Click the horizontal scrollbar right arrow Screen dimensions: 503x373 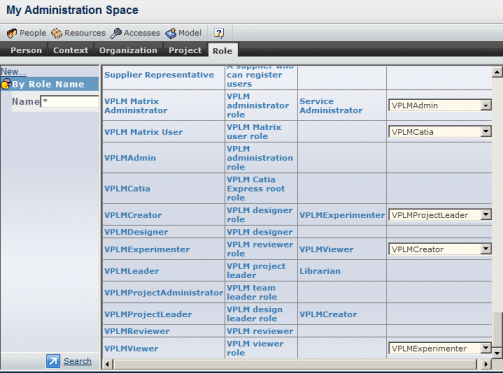[486, 364]
